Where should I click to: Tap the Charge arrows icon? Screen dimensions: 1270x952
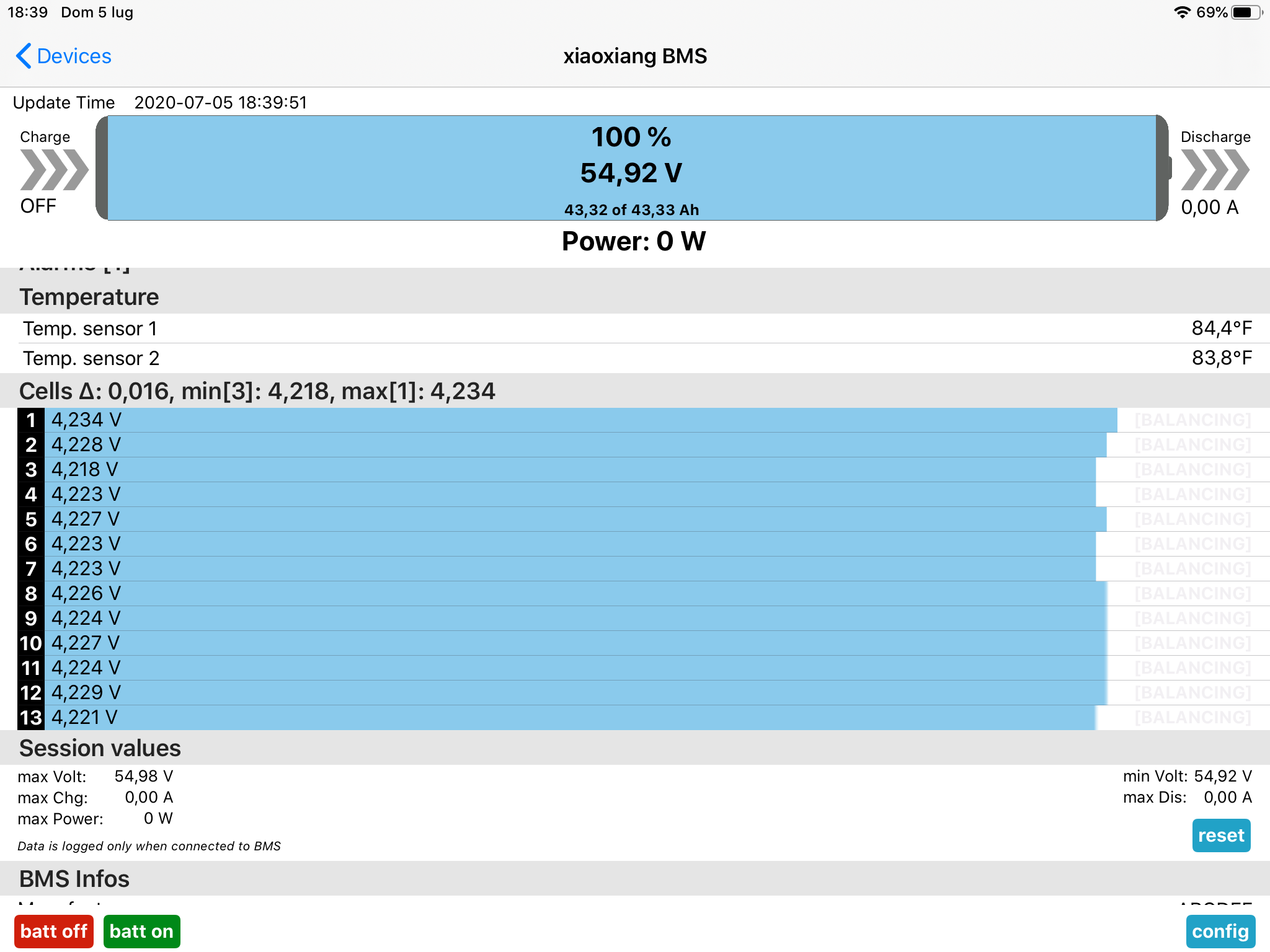pos(54,170)
